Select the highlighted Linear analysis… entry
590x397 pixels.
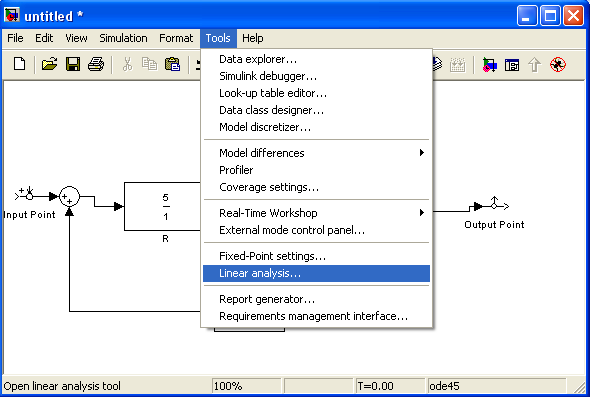(x=316, y=273)
